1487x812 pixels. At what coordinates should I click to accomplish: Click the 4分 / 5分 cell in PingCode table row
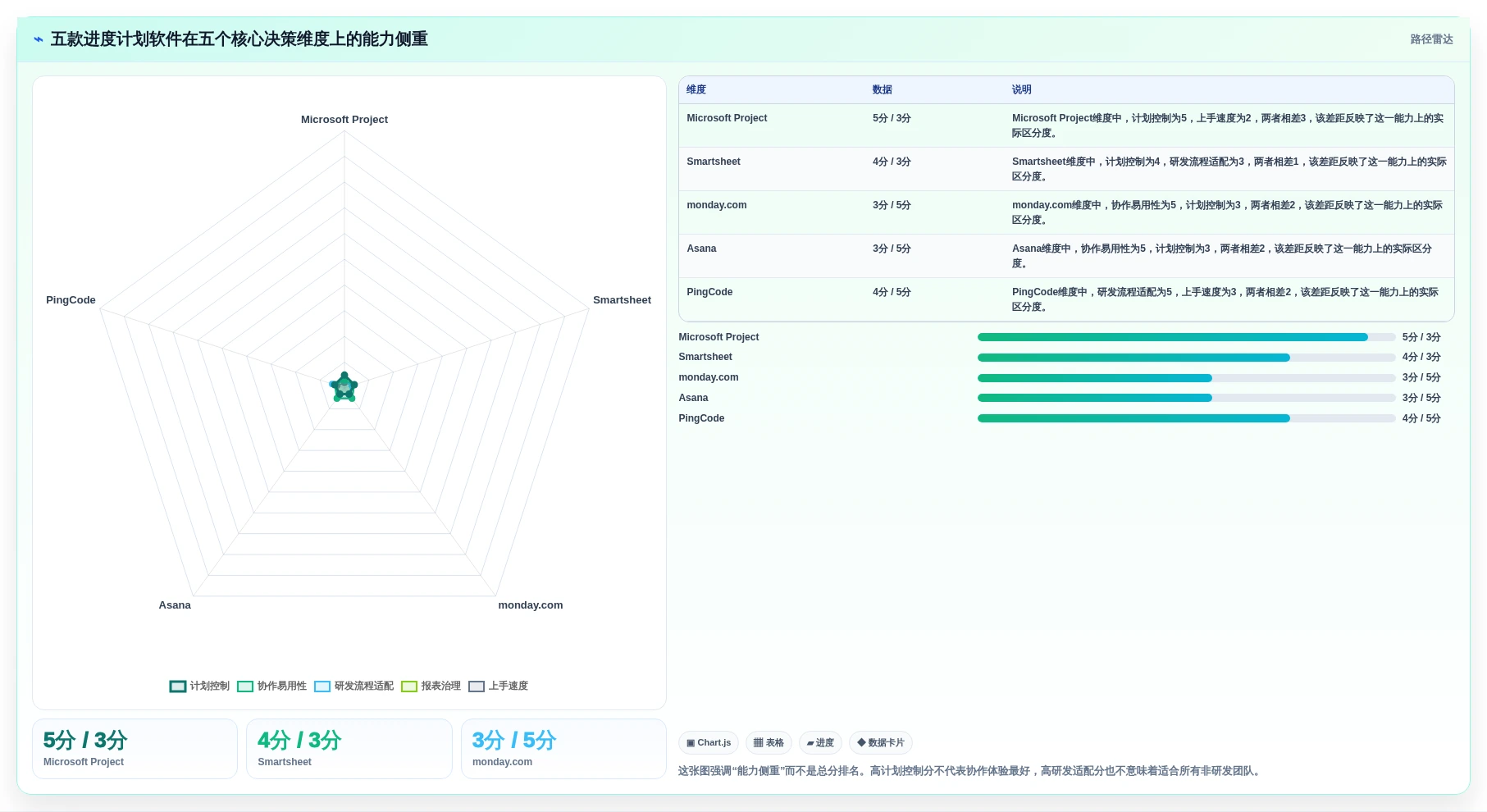(892, 292)
